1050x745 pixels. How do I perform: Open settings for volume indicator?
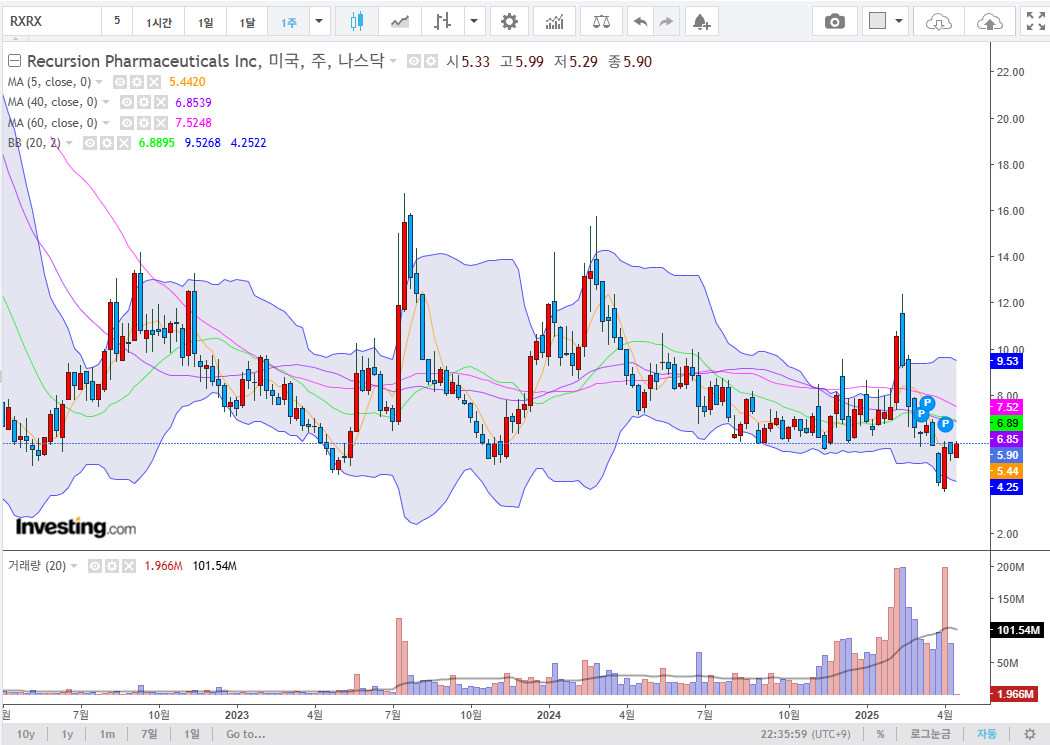pyautogui.click(x=112, y=566)
